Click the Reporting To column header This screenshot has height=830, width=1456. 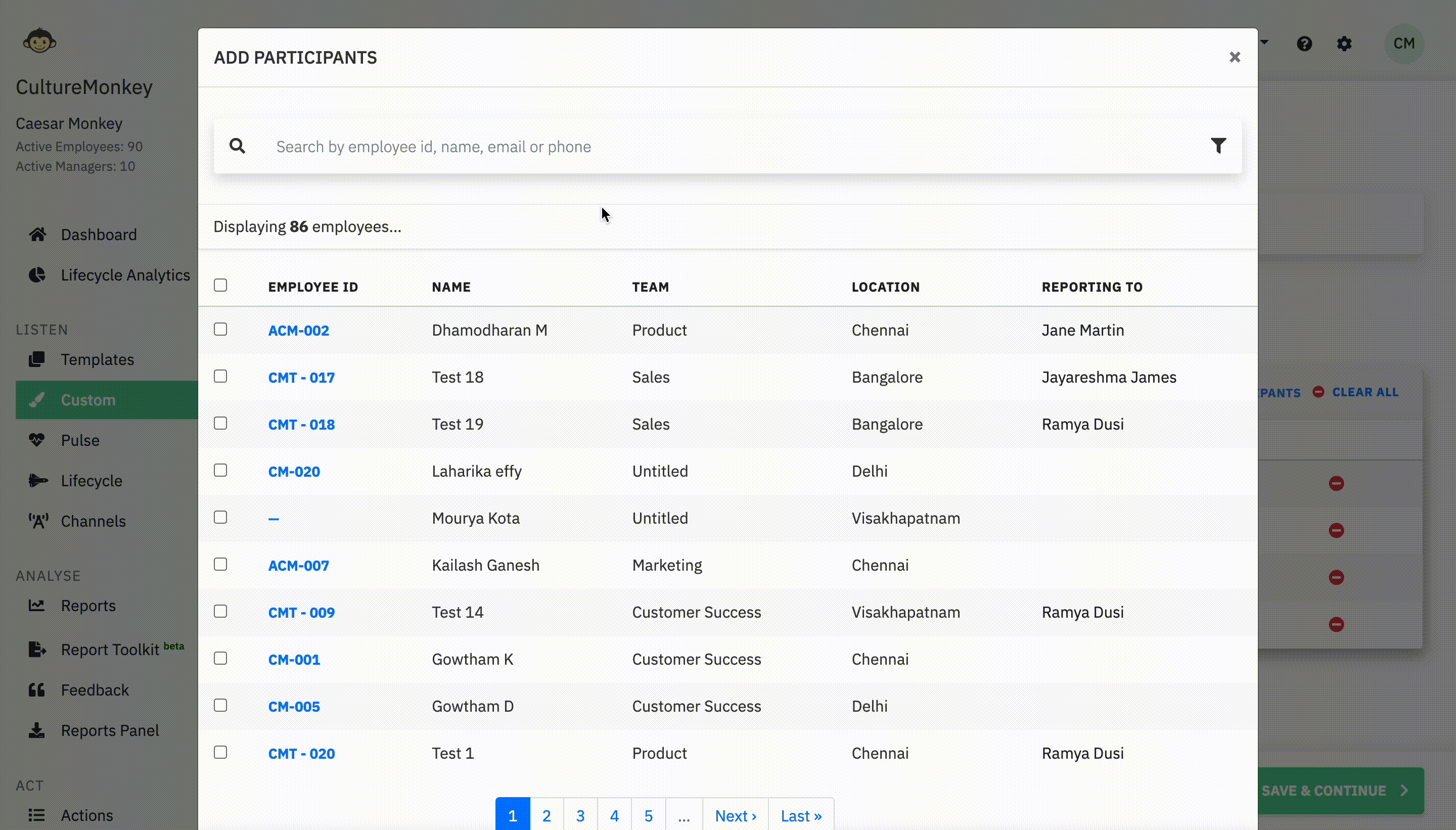1091,287
